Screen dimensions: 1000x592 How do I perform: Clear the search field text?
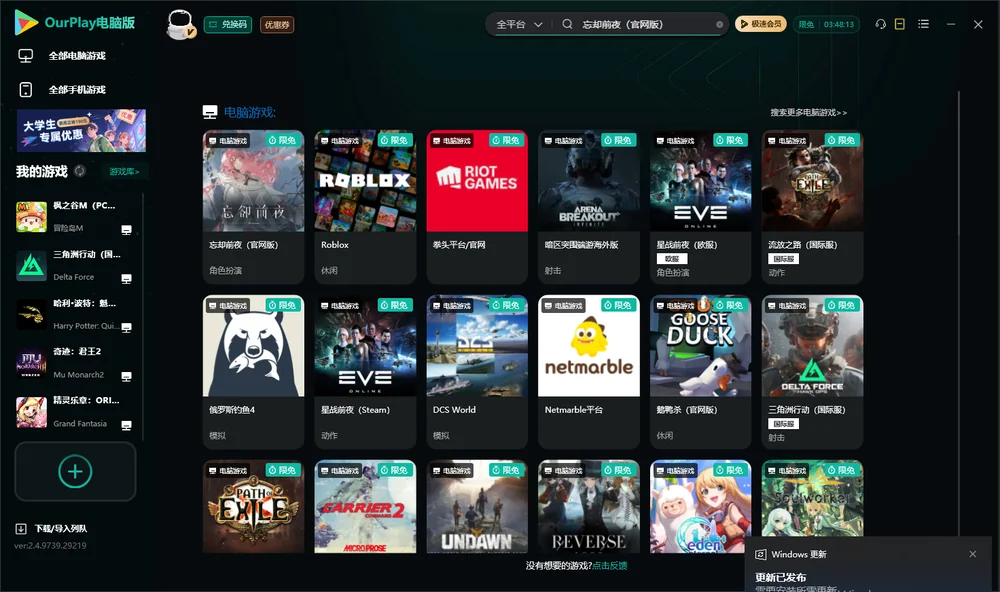[x=719, y=25]
